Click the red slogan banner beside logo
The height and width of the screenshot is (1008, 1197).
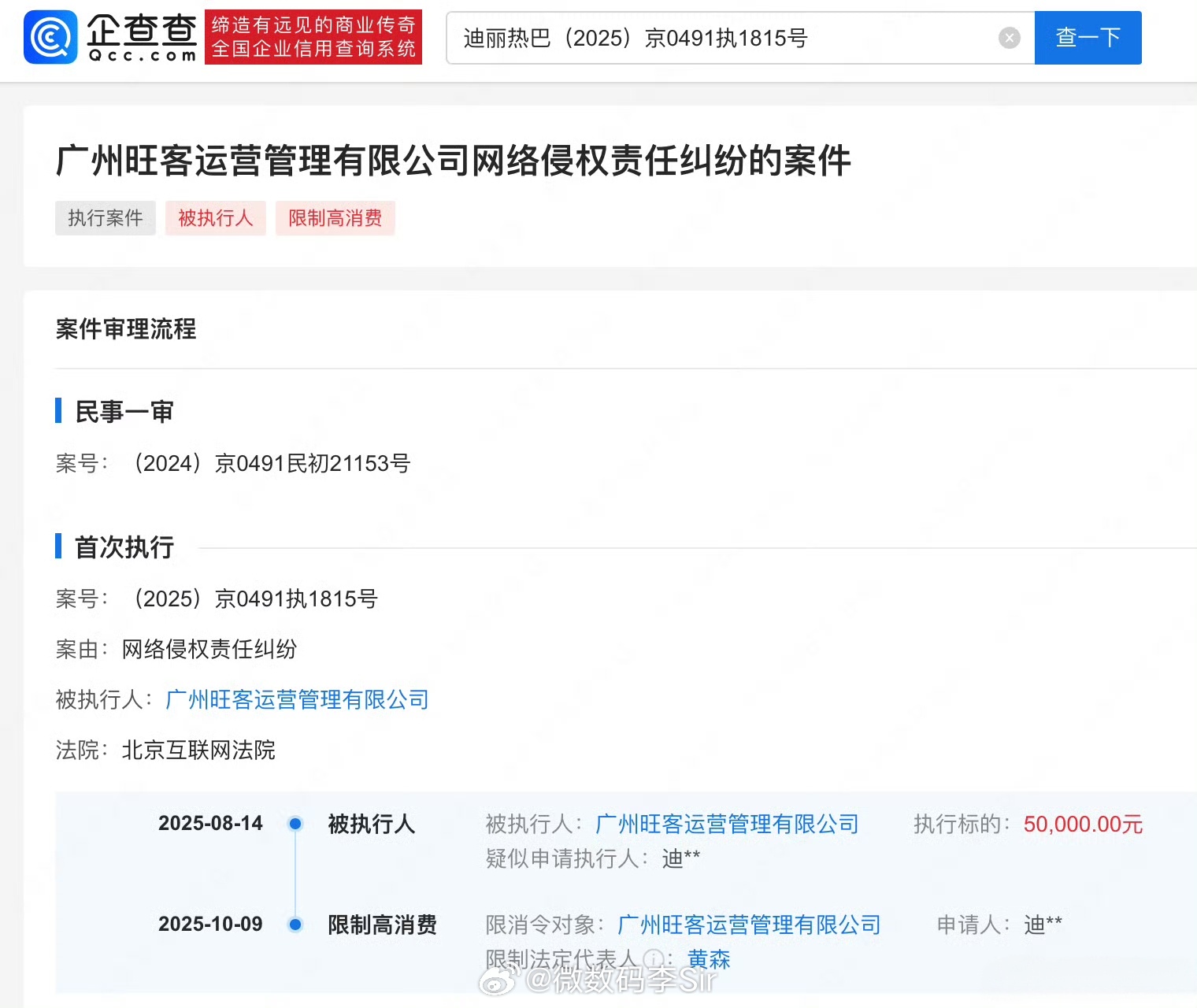coord(313,37)
